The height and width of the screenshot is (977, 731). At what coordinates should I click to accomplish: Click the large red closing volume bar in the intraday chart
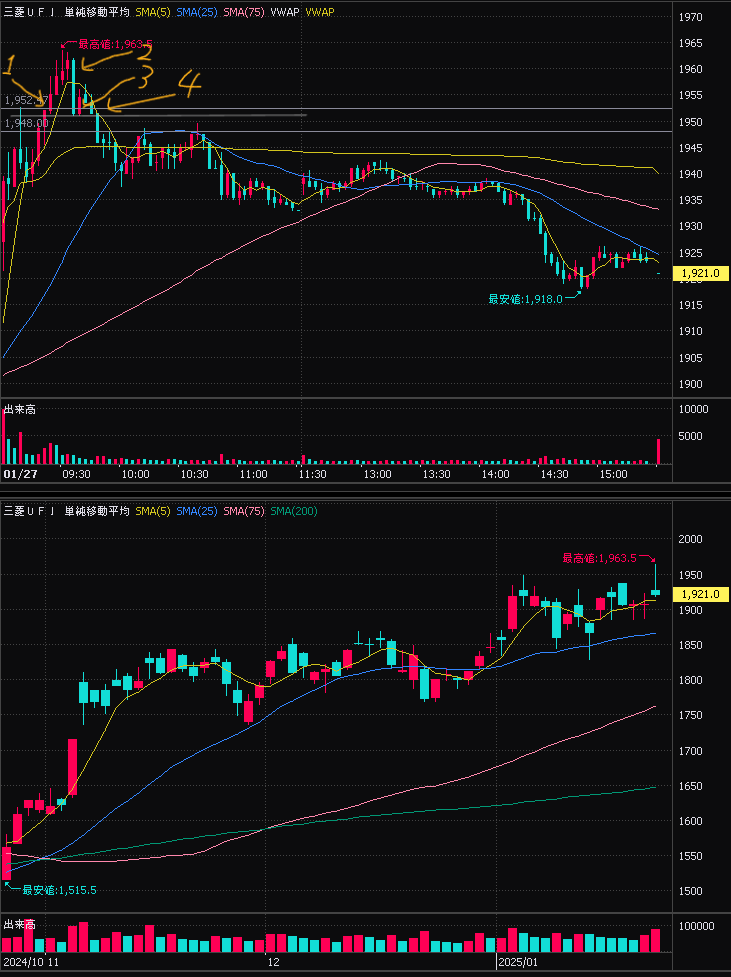(658, 452)
